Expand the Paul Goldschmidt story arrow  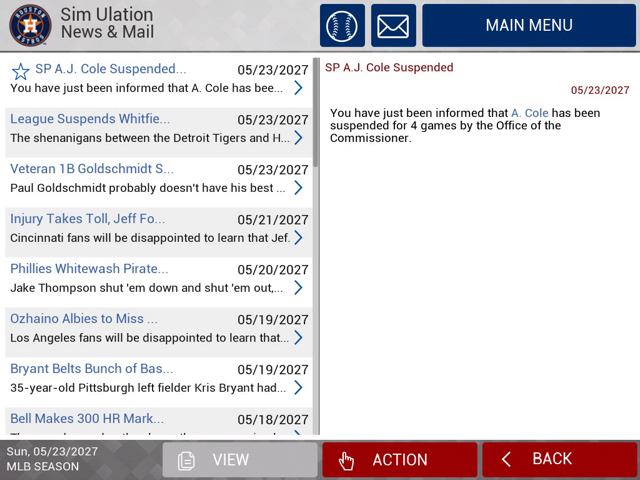pos(298,188)
